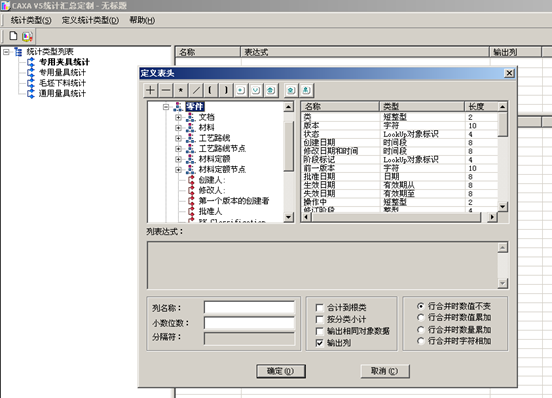Open the 统计类型(S) menu

31,20
